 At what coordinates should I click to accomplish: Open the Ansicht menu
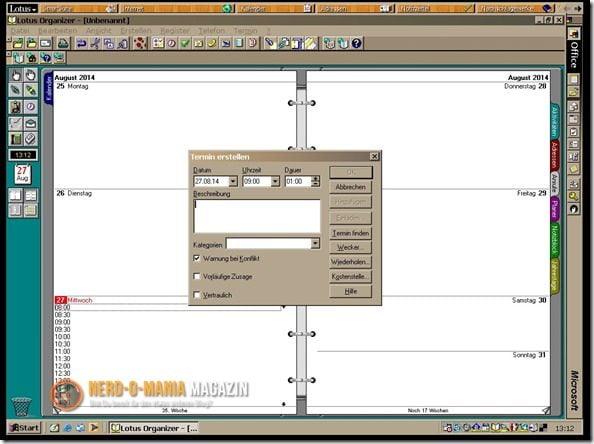tap(98, 30)
